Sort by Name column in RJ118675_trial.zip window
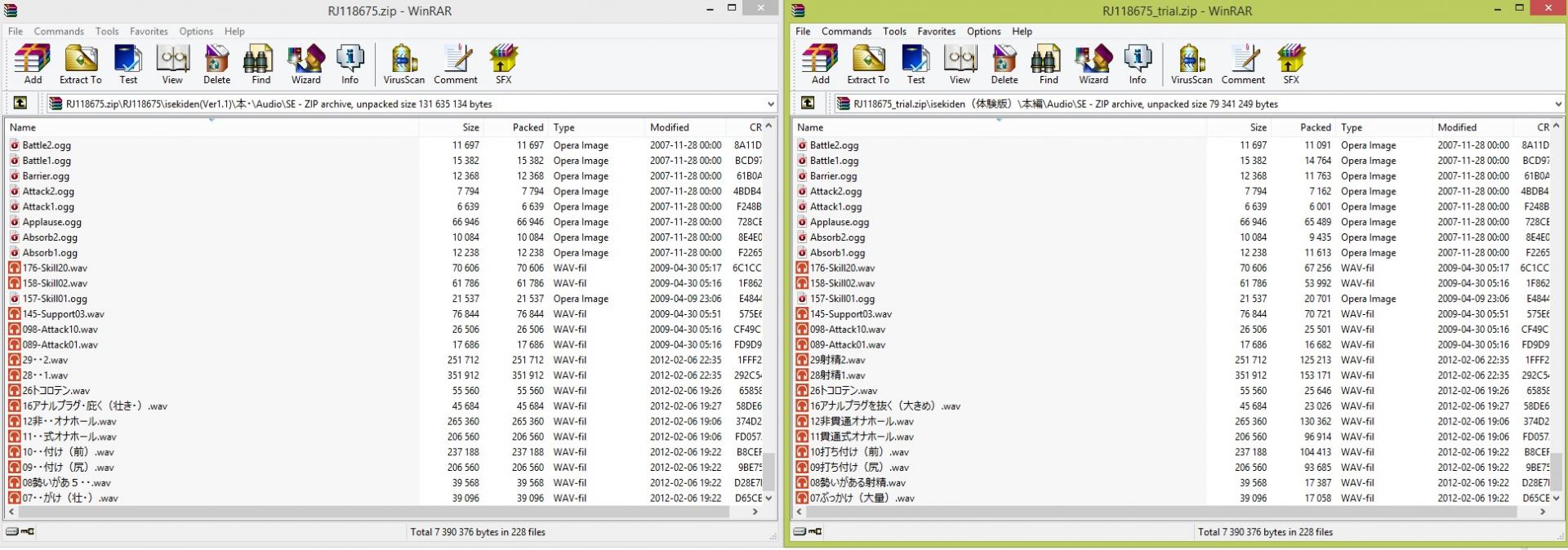1568x550 pixels. (1000, 127)
